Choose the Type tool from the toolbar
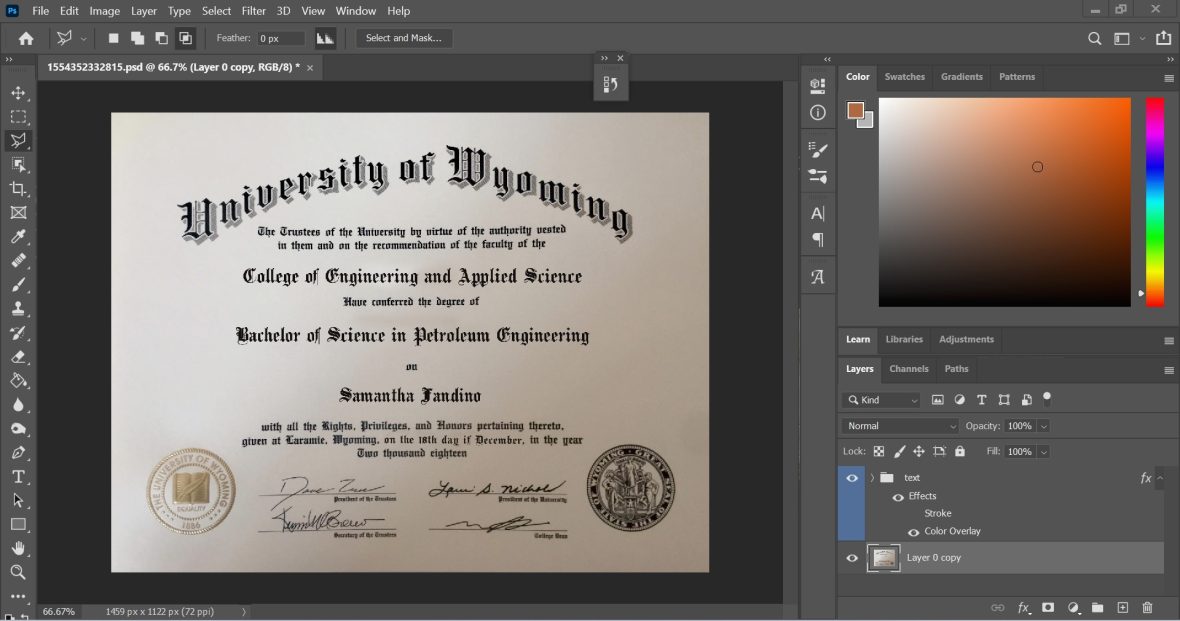 [18, 476]
